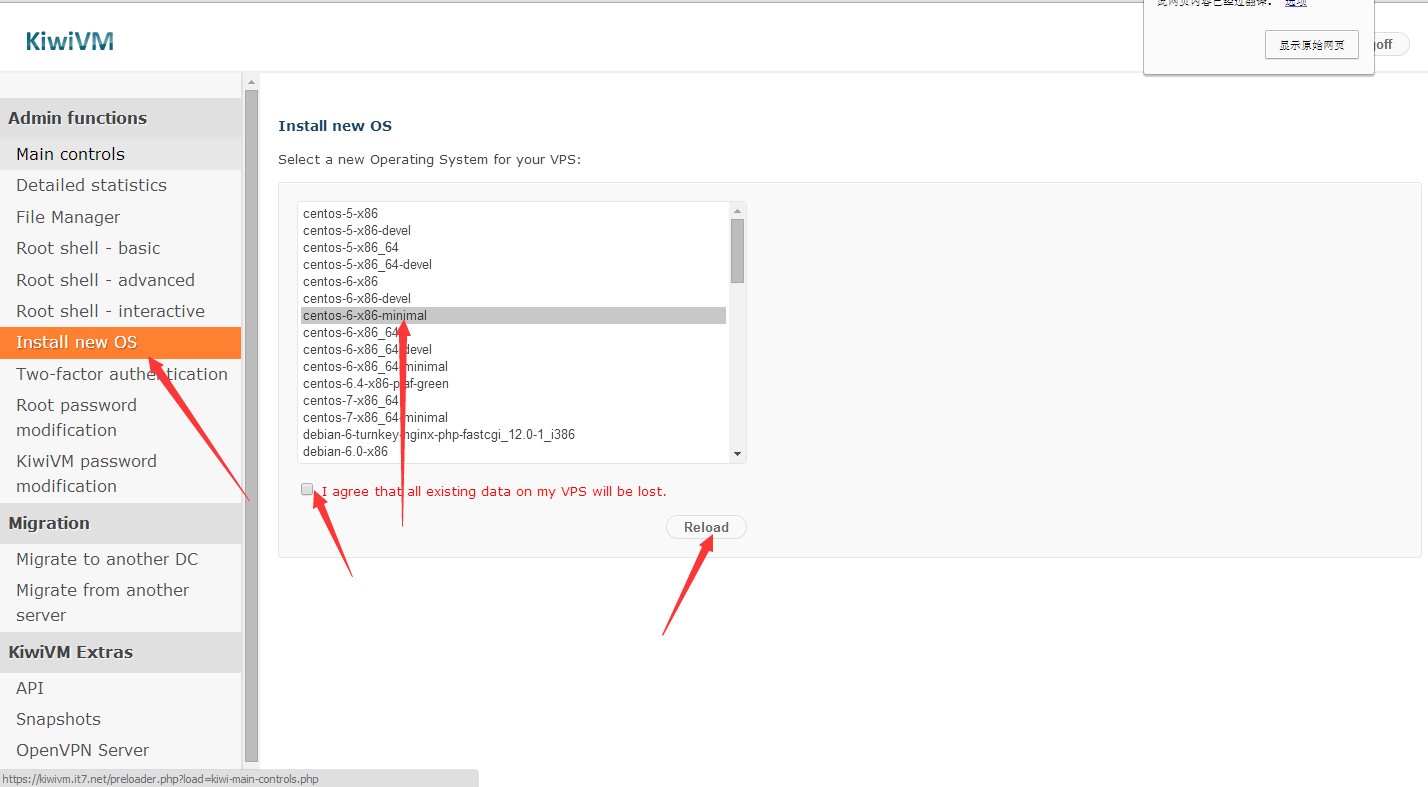Image resolution: width=1428 pixels, height=787 pixels.
Task: Click OS list scroll down arrow
Action: [737, 453]
